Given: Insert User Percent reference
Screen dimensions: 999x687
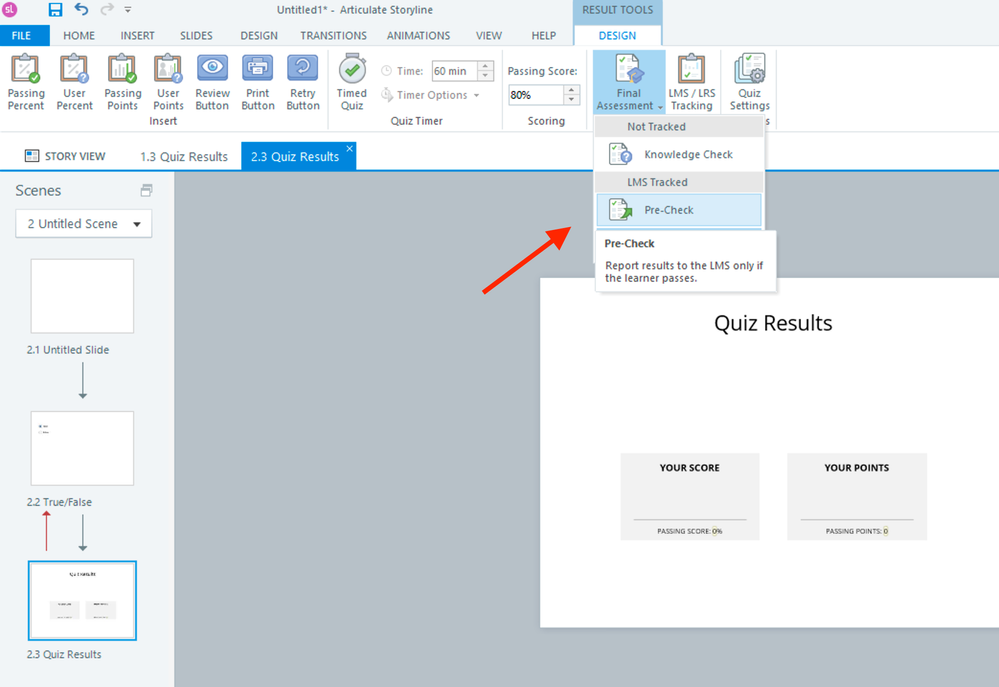Looking at the screenshot, I should pyautogui.click(x=75, y=83).
